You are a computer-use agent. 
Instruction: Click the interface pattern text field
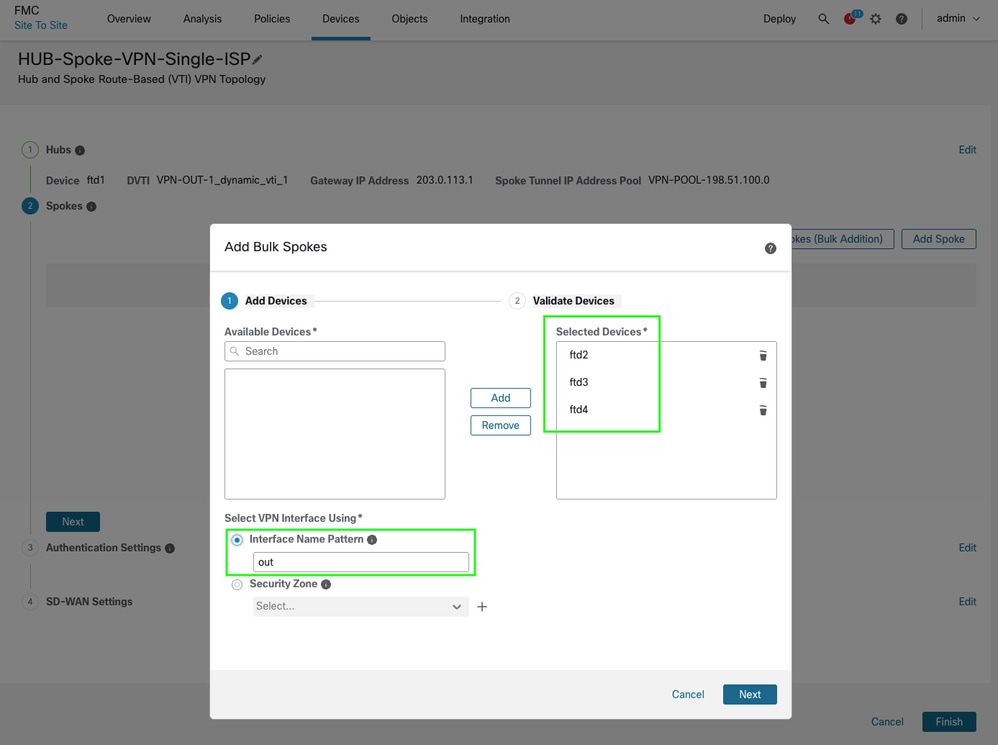(x=360, y=562)
